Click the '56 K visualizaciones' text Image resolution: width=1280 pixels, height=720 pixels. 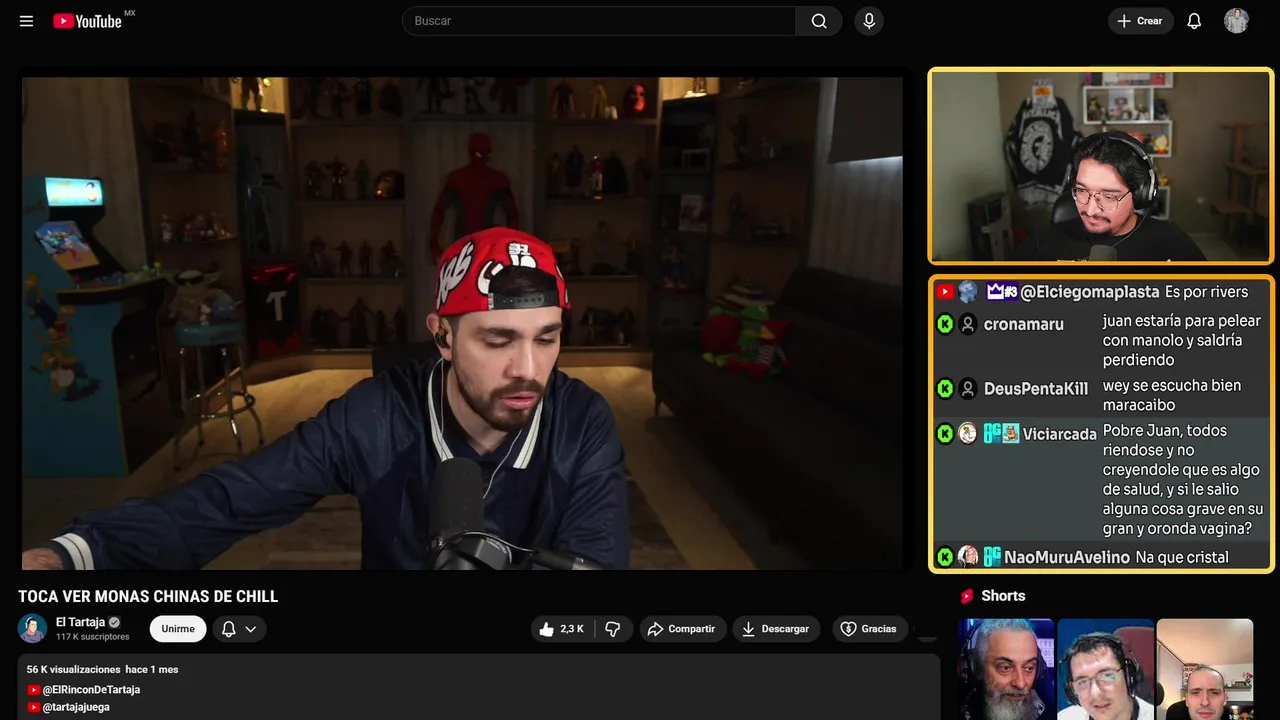[x=74, y=669]
